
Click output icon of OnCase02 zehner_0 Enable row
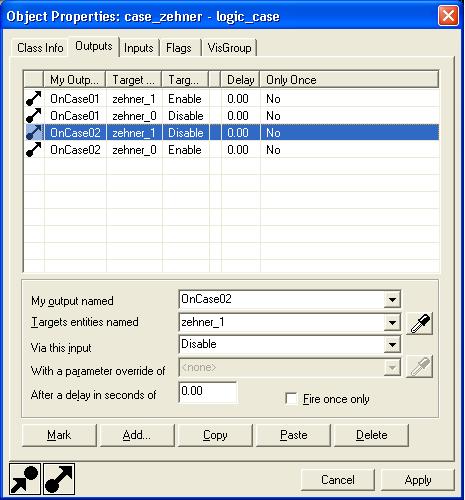point(34,150)
